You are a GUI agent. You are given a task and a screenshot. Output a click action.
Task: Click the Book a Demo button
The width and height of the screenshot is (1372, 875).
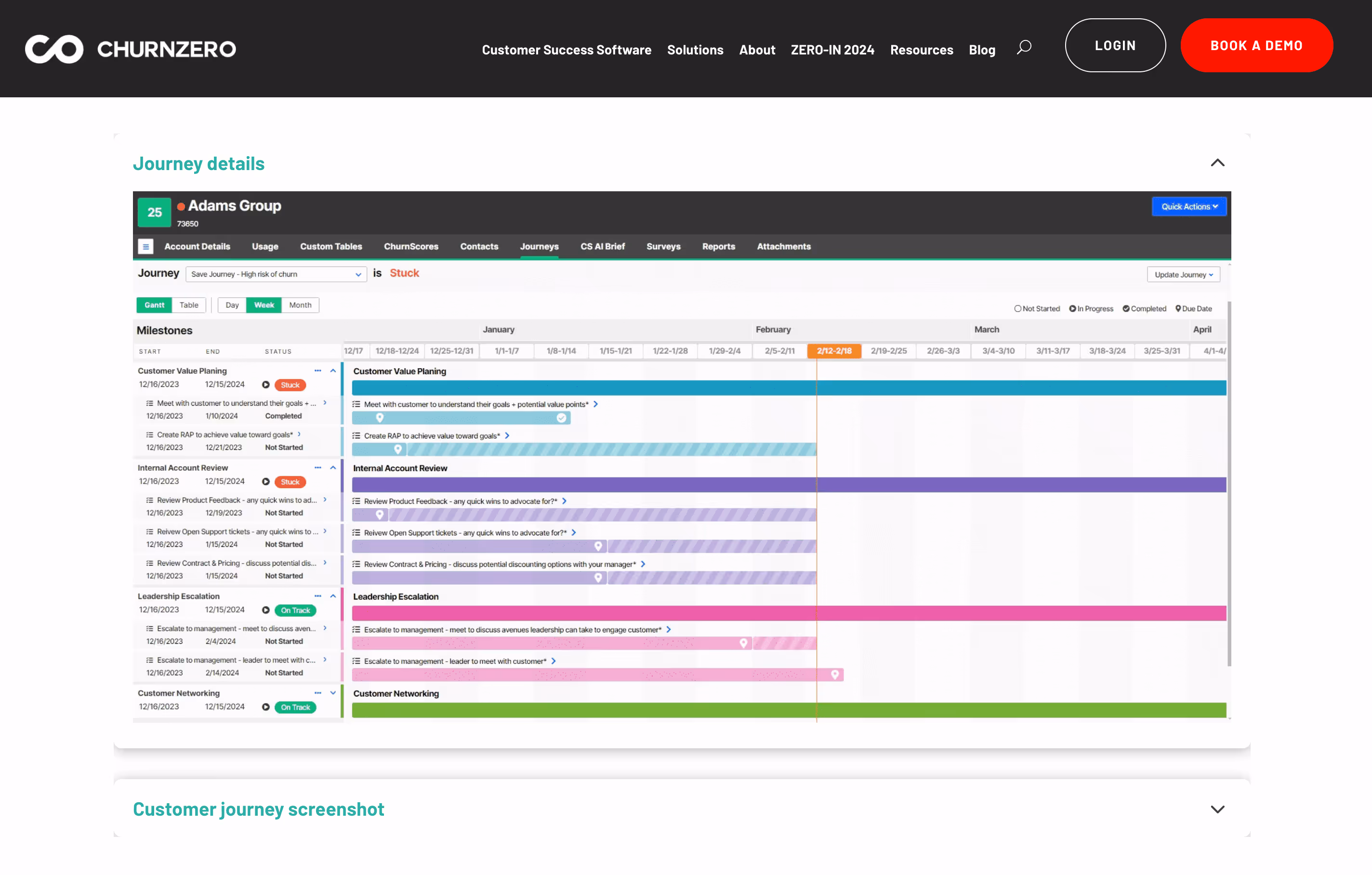pos(1256,46)
